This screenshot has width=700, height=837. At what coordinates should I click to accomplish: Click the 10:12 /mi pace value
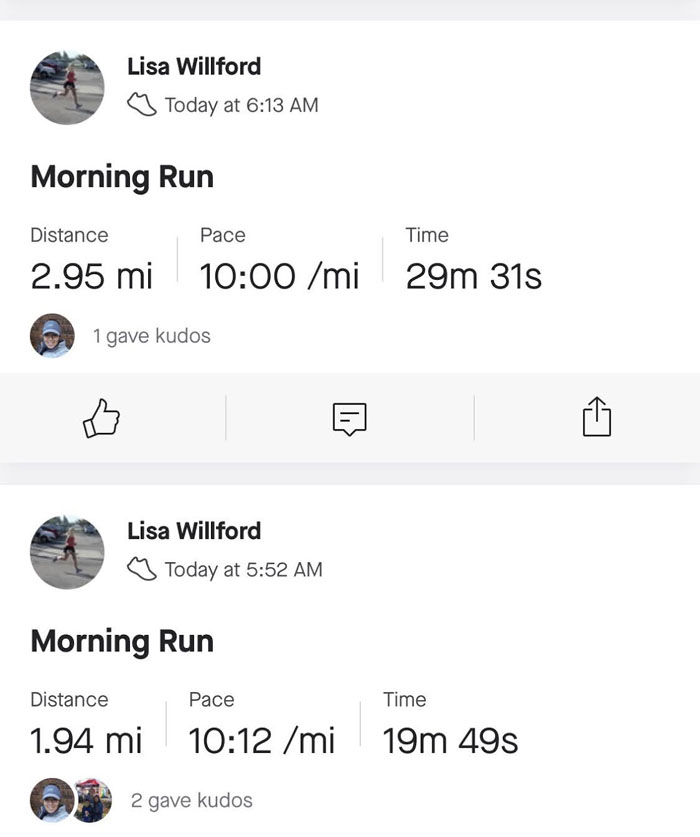click(x=261, y=741)
